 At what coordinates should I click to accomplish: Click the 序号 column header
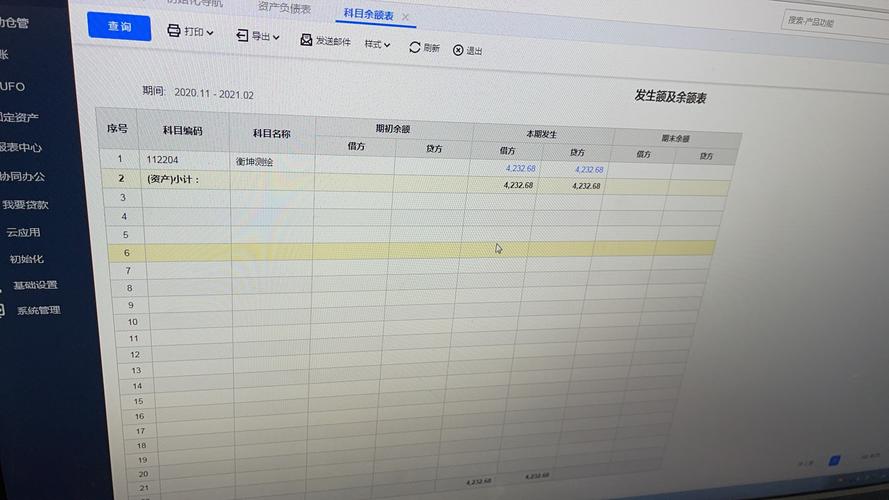coord(117,129)
